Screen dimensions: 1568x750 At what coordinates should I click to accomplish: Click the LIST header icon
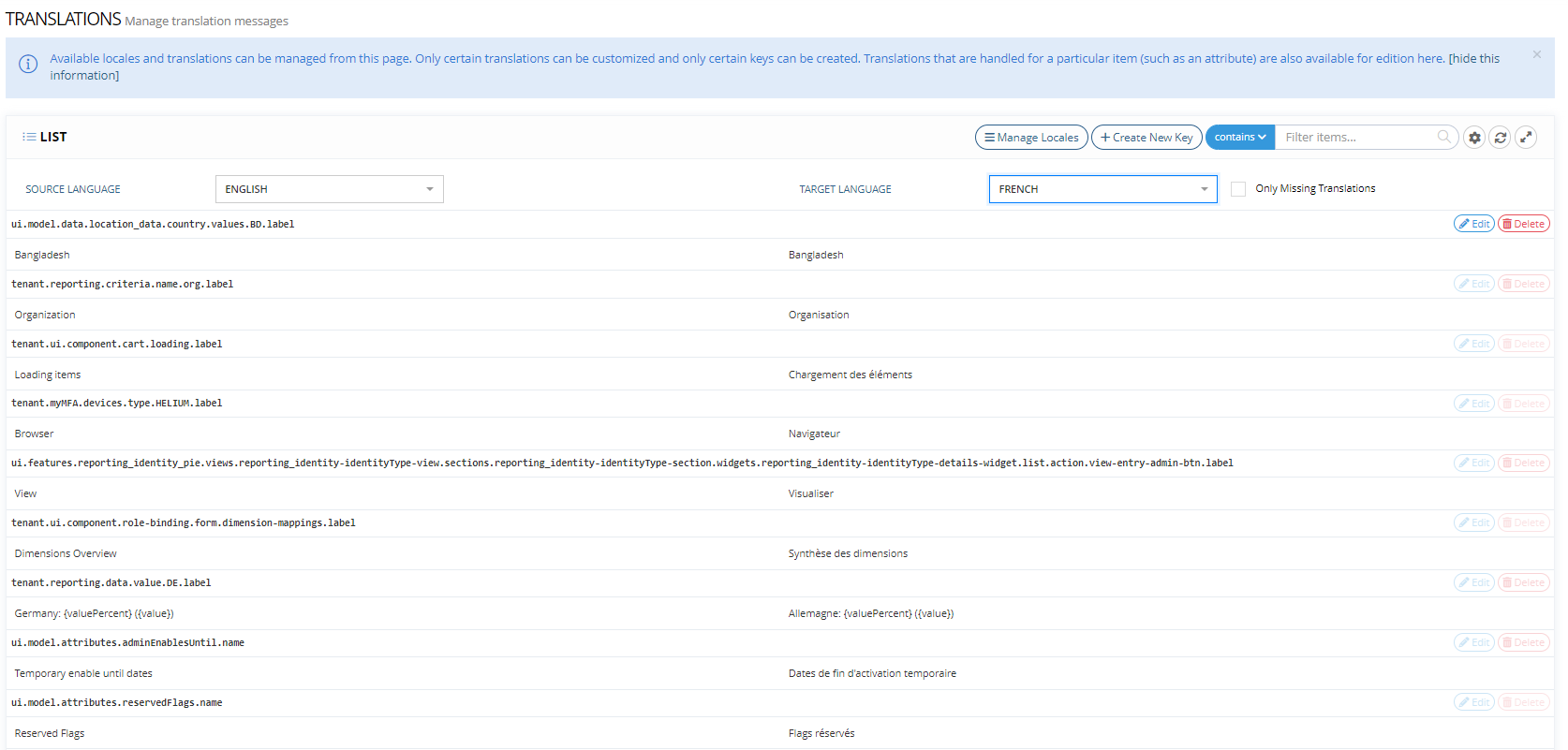pos(29,137)
